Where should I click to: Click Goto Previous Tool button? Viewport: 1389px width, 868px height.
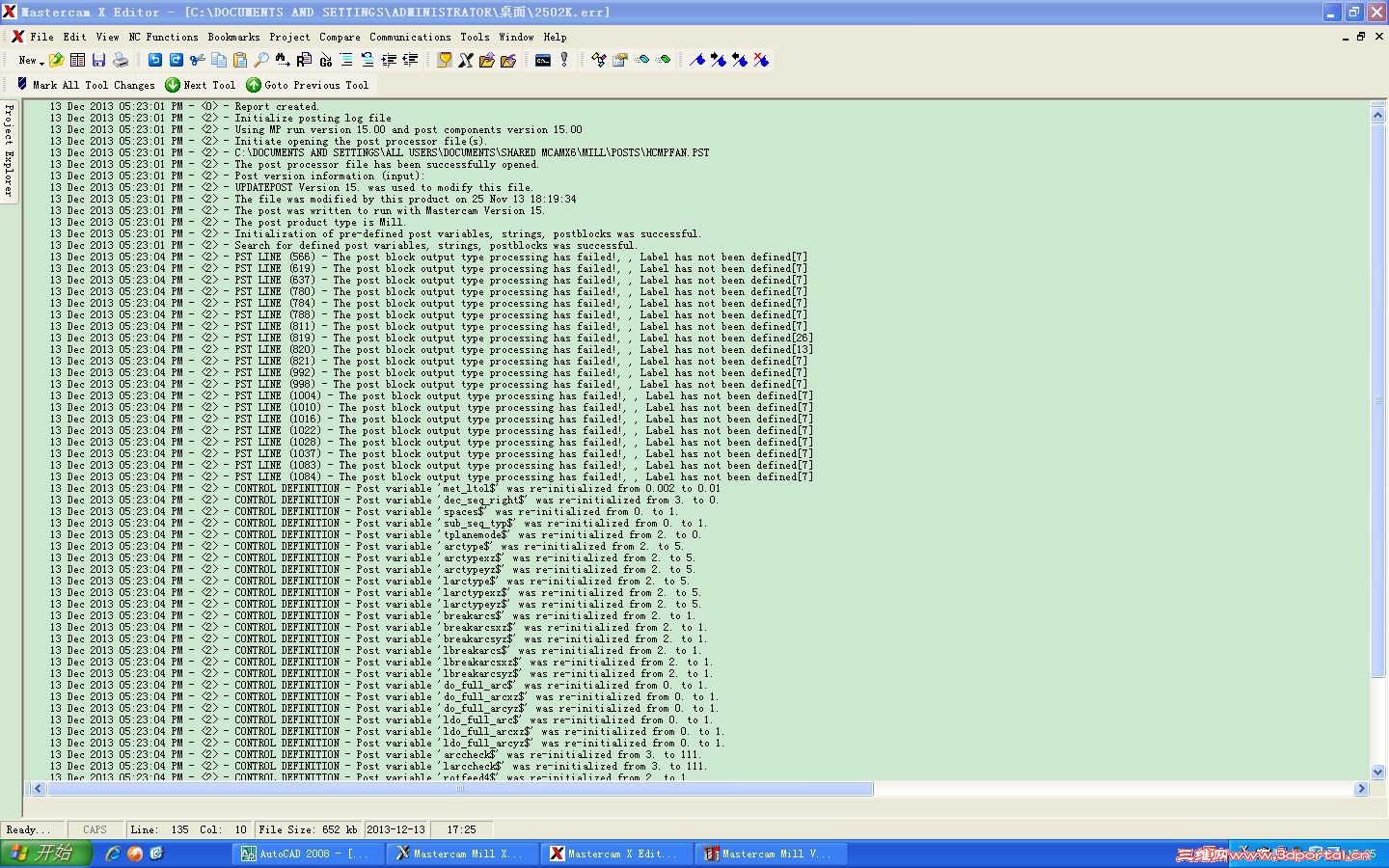308,85
